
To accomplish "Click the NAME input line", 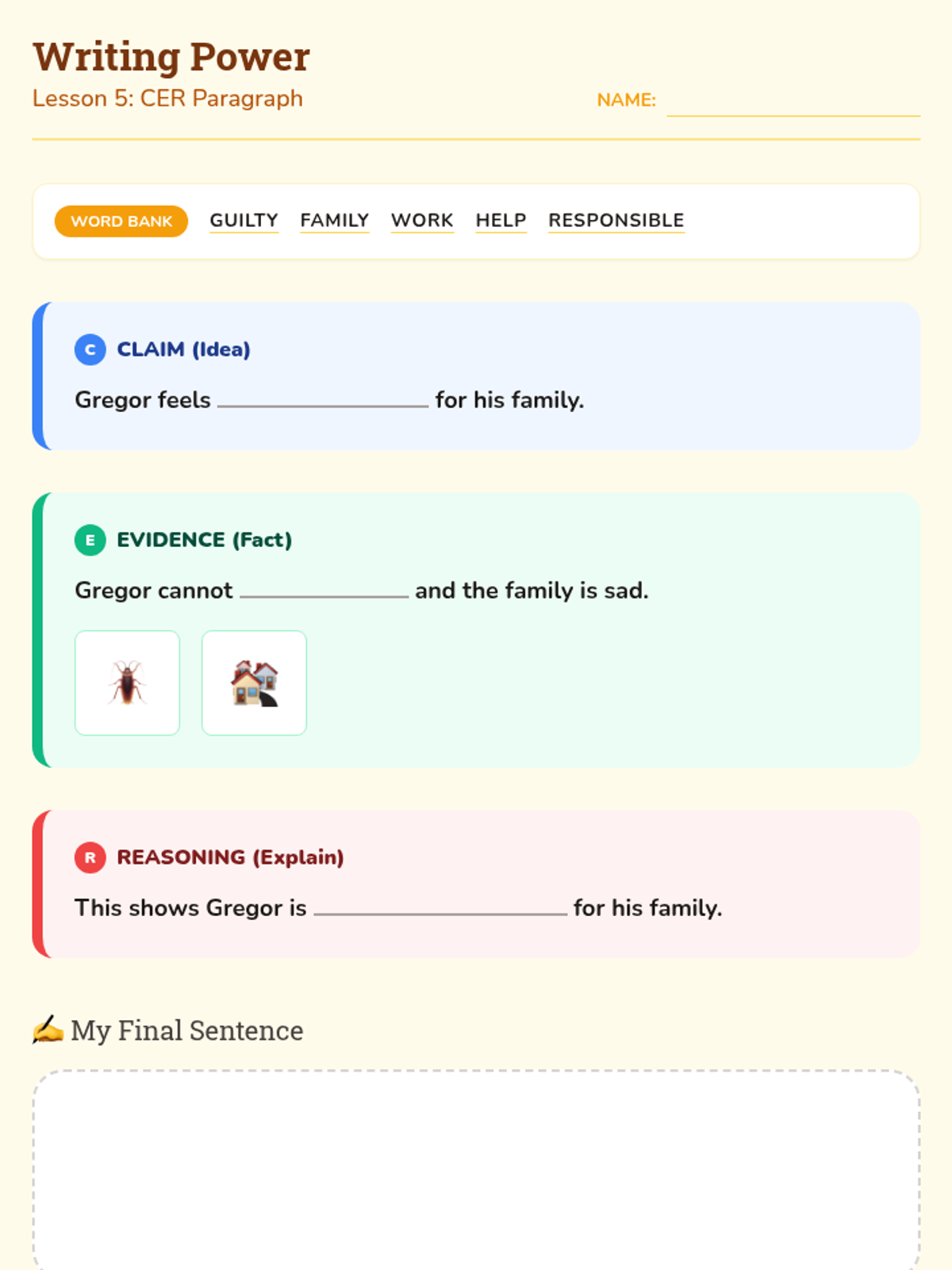I will (x=793, y=103).
